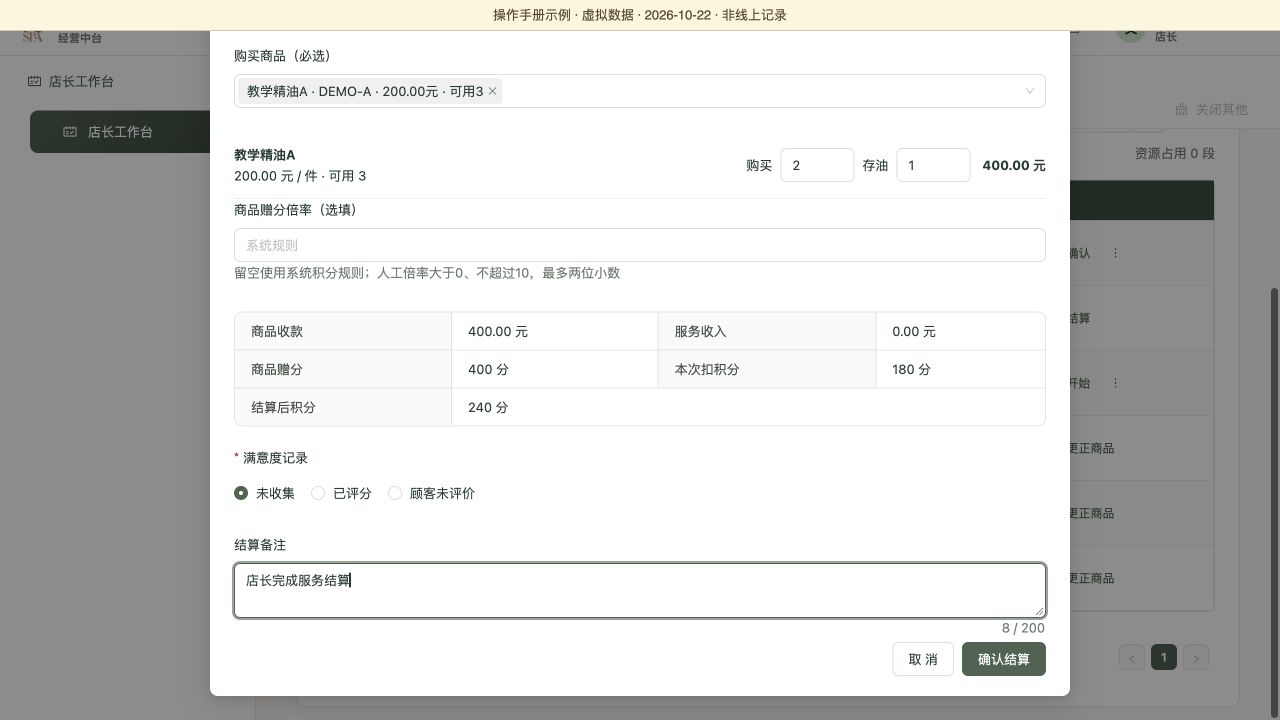Open more-options dots beside 开始
Image resolution: width=1280 pixels, height=720 pixels.
point(1115,383)
